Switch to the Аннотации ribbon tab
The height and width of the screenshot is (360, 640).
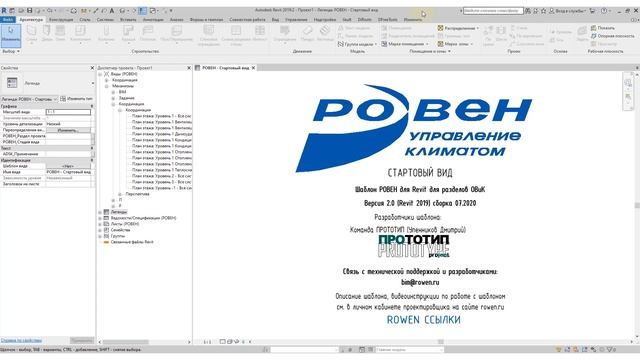(153, 19)
